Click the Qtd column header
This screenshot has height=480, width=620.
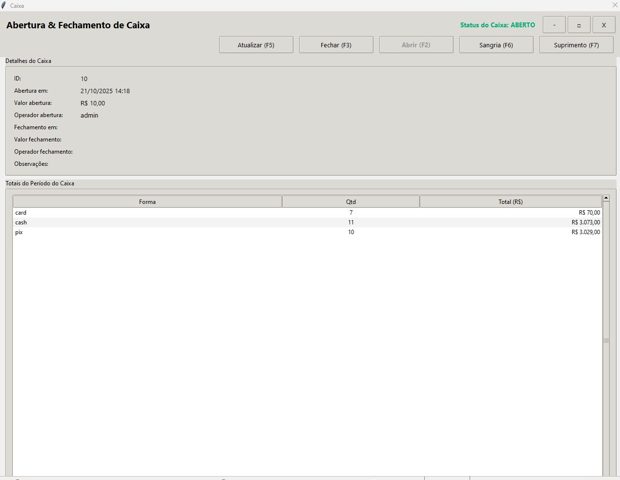click(x=350, y=202)
